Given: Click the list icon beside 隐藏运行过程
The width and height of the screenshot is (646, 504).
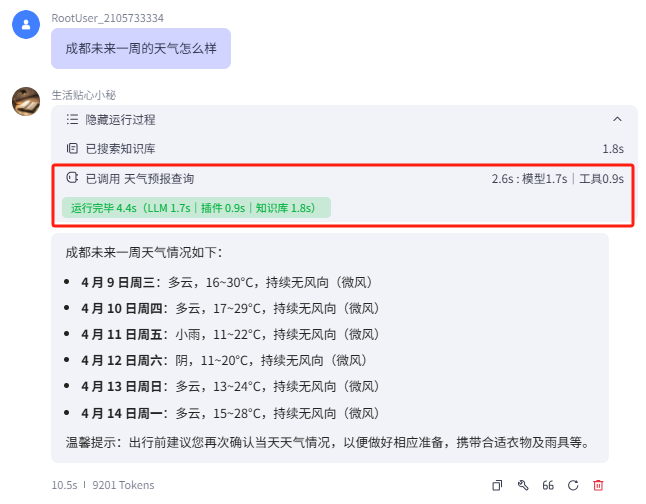Looking at the screenshot, I should [72, 119].
